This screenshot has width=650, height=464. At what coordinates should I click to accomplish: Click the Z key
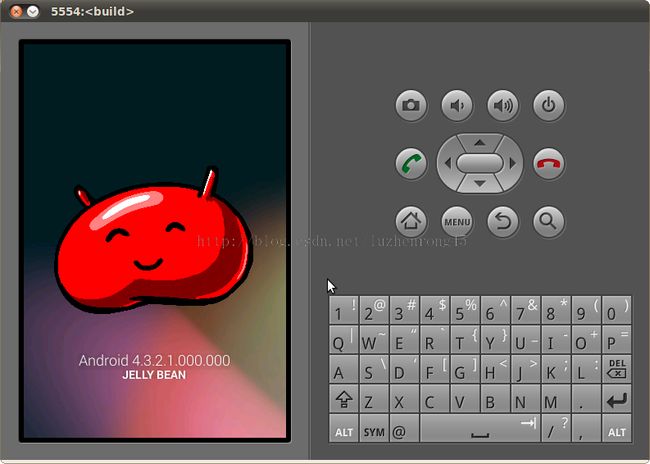click(x=374, y=399)
